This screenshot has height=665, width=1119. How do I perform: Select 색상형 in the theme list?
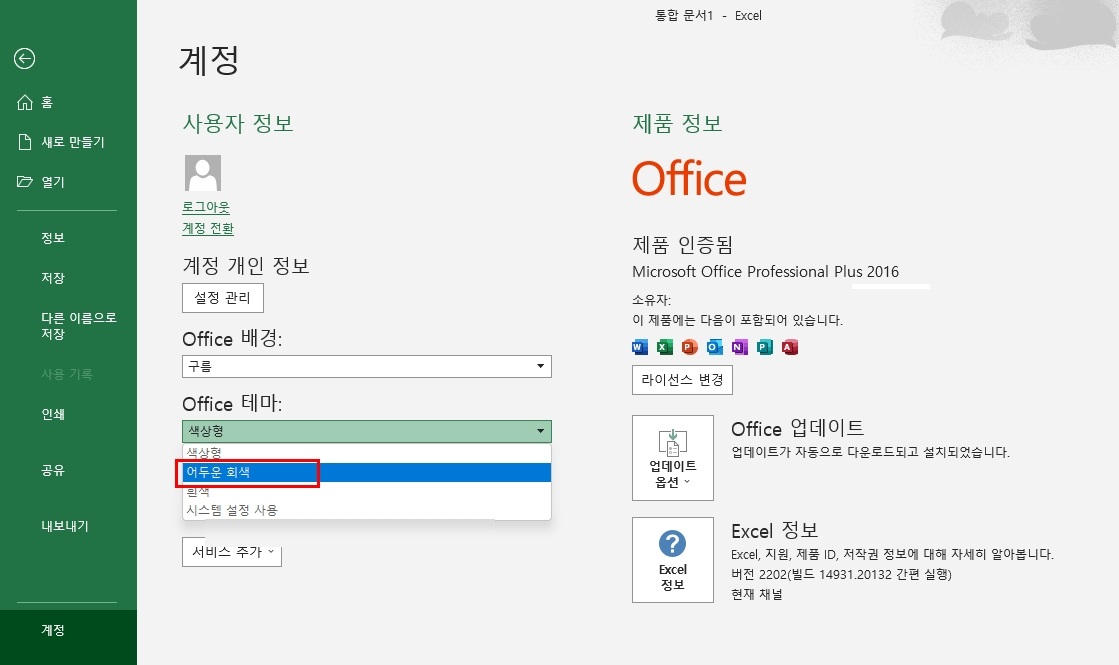point(367,453)
